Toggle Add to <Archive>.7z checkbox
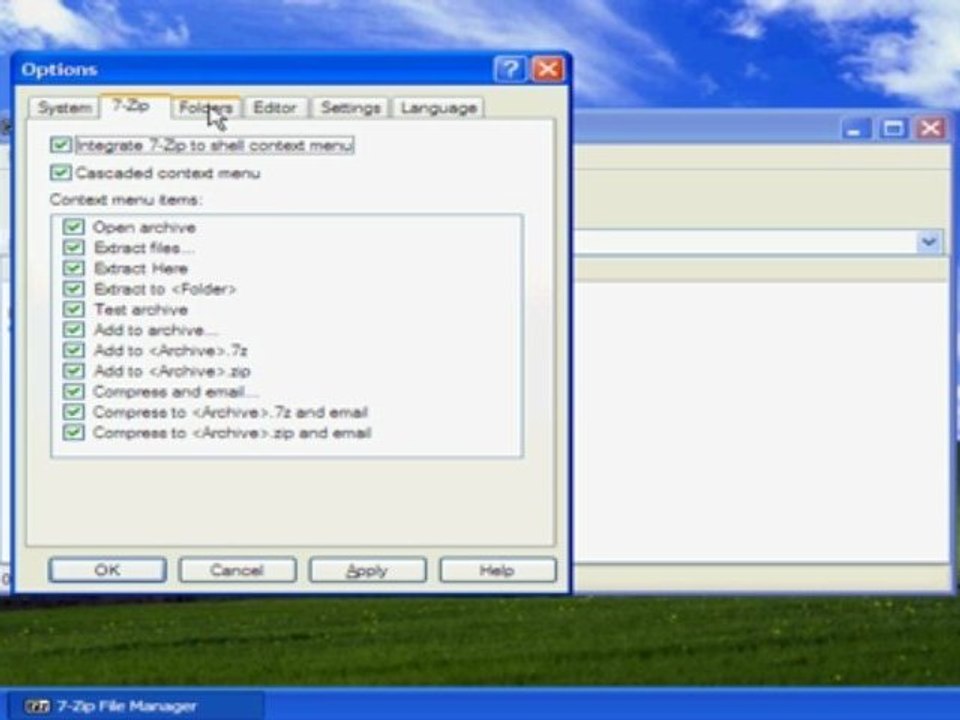The image size is (960, 720). click(x=73, y=350)
